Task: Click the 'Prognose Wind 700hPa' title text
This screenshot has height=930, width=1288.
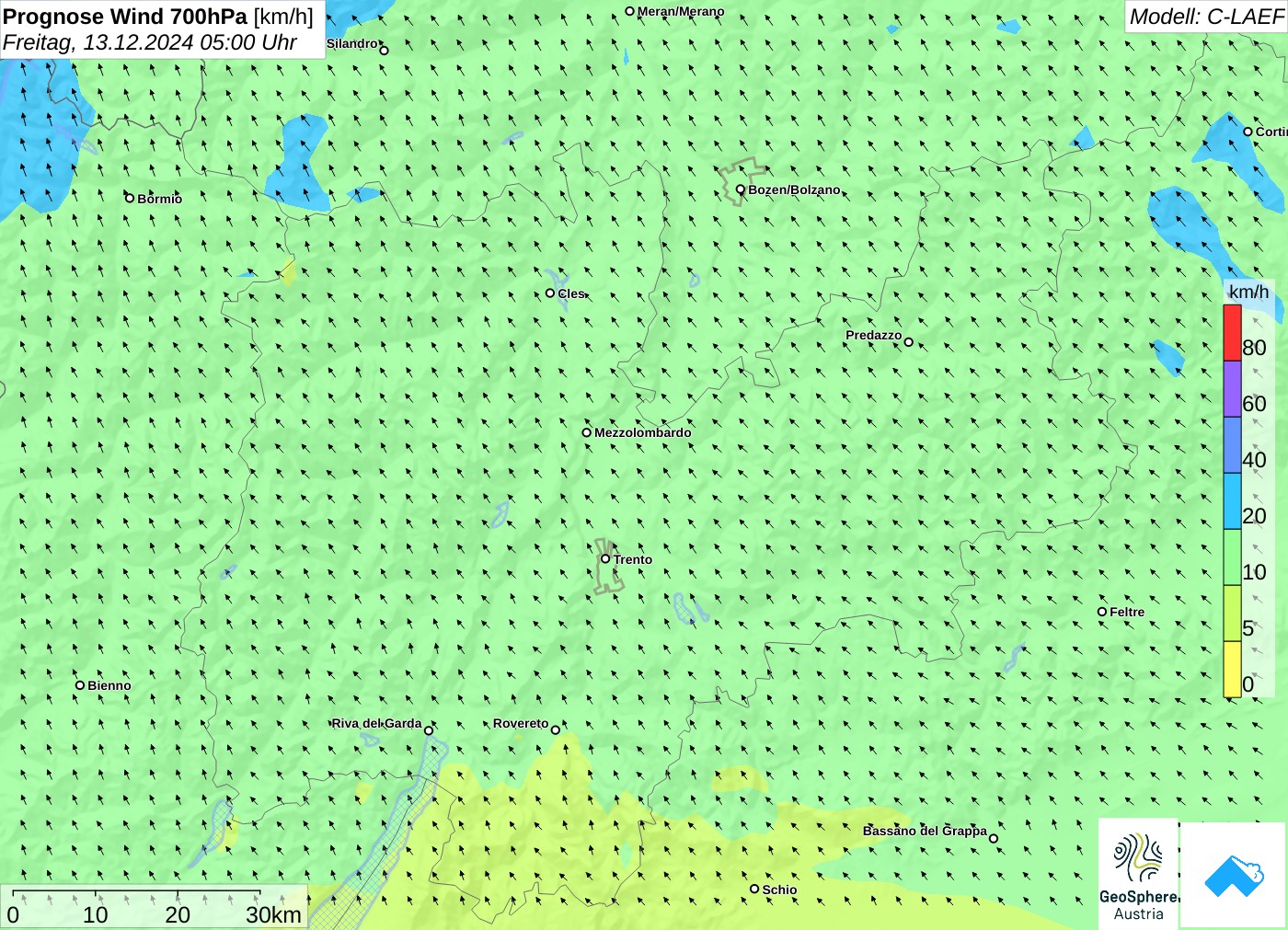Action: point(125,17)
